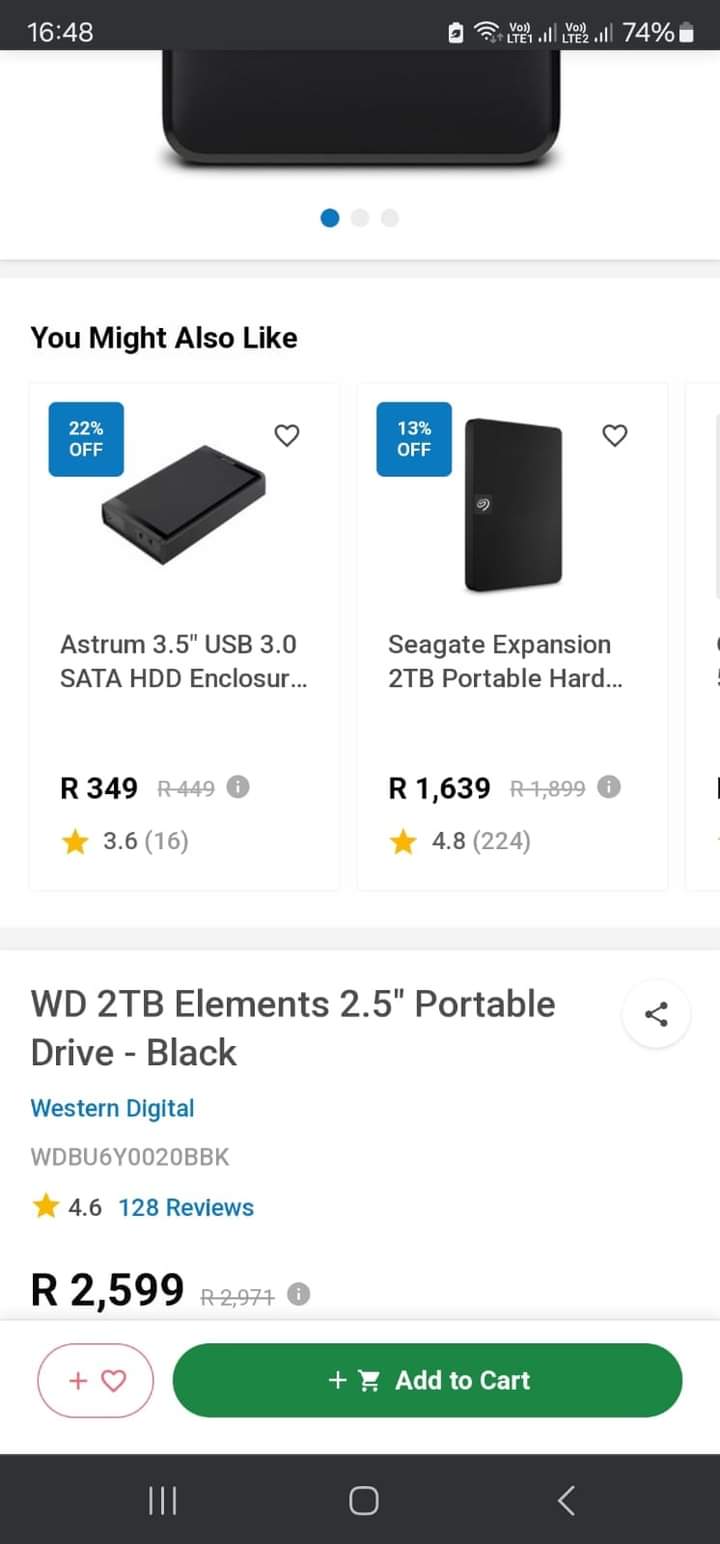The height and width of the screenshot is (1544, 720).
Task: Add Astrum HDD Enclosure to wishlist
Action: point(287,435)
